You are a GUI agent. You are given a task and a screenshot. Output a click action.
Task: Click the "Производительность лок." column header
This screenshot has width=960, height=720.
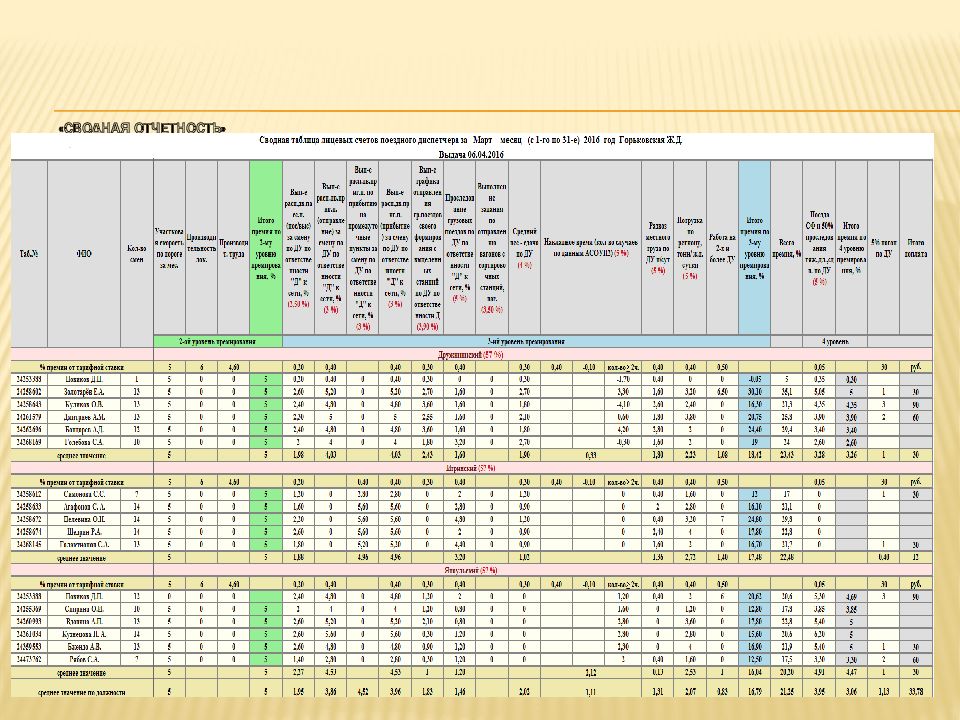201,249
